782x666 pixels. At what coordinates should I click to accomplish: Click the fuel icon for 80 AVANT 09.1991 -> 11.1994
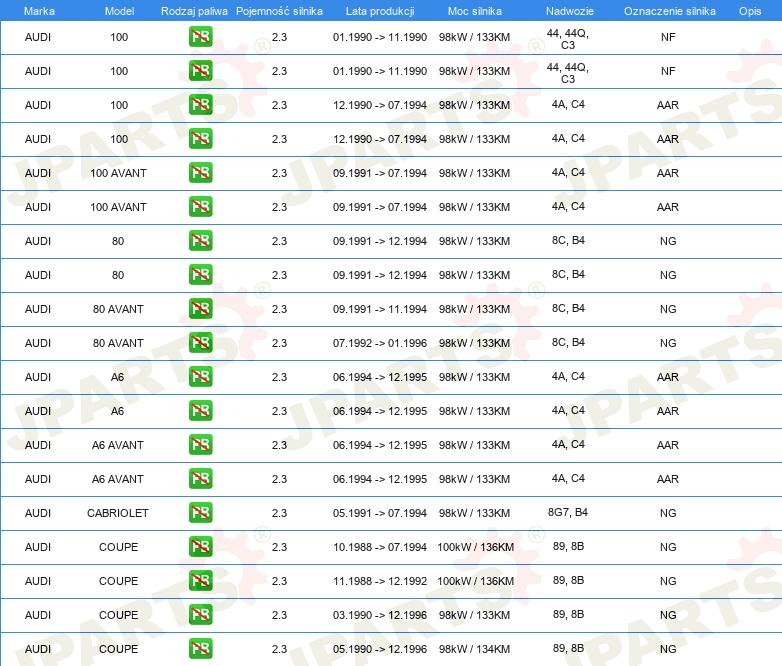pyautogui.click(x=200, y=308)
